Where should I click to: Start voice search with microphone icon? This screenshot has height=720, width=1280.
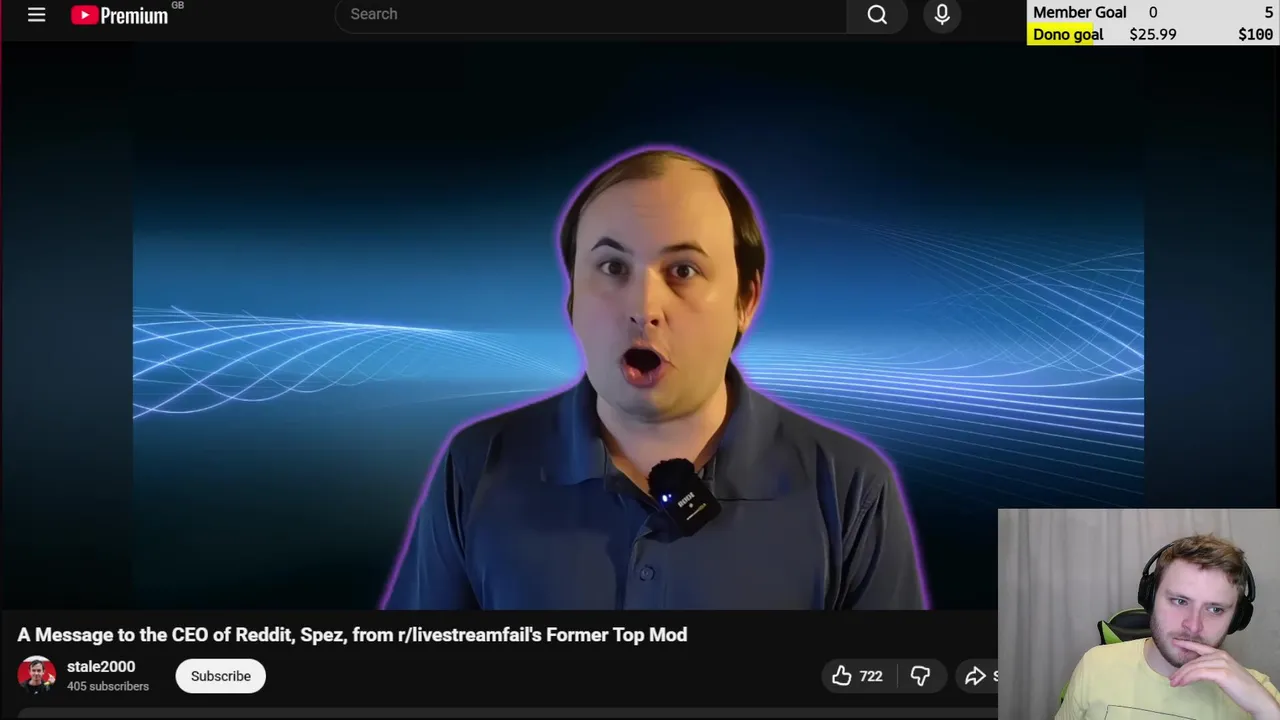click(x=942, y=14)
